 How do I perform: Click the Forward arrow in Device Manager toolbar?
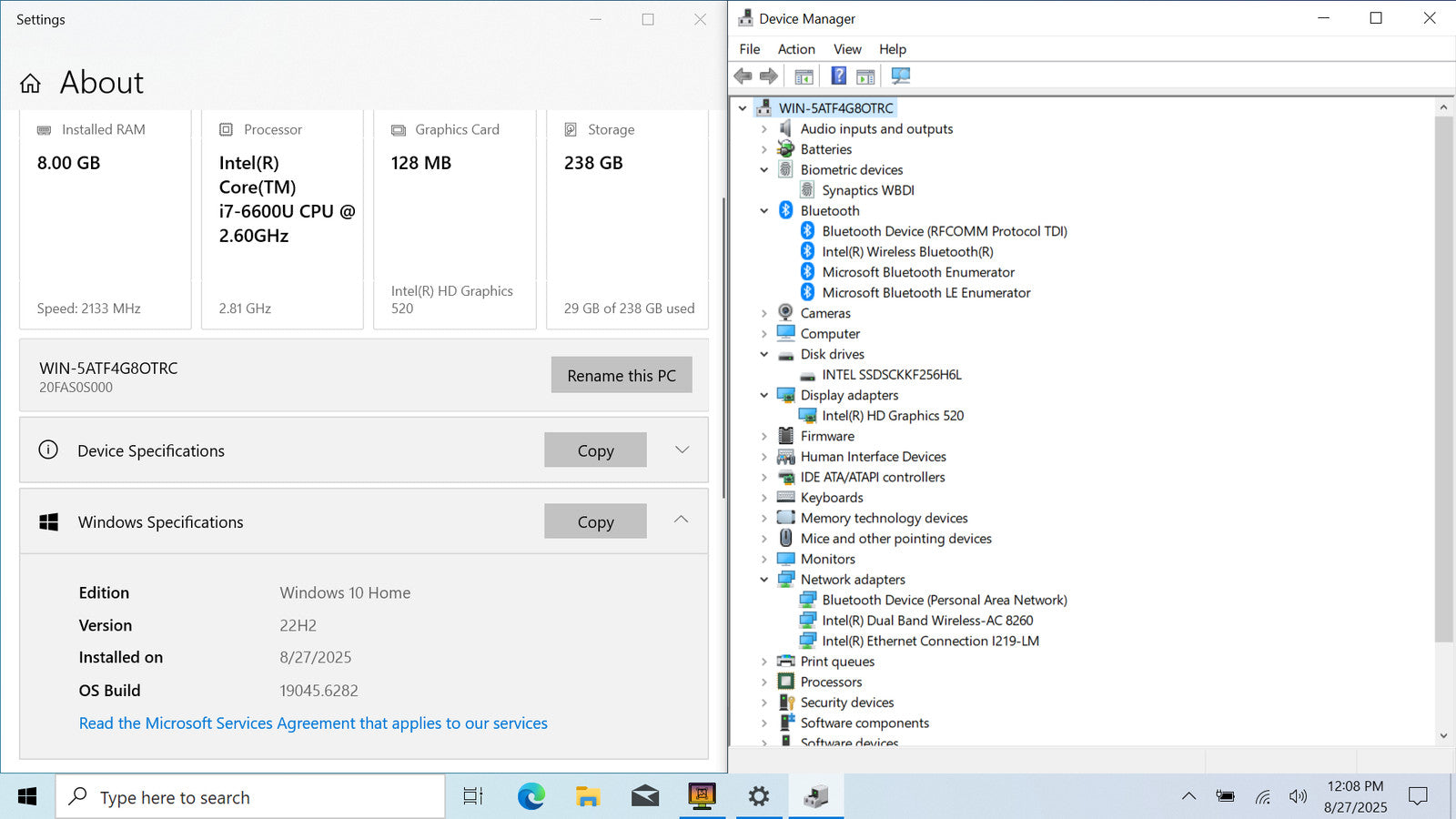coord(769,76)
